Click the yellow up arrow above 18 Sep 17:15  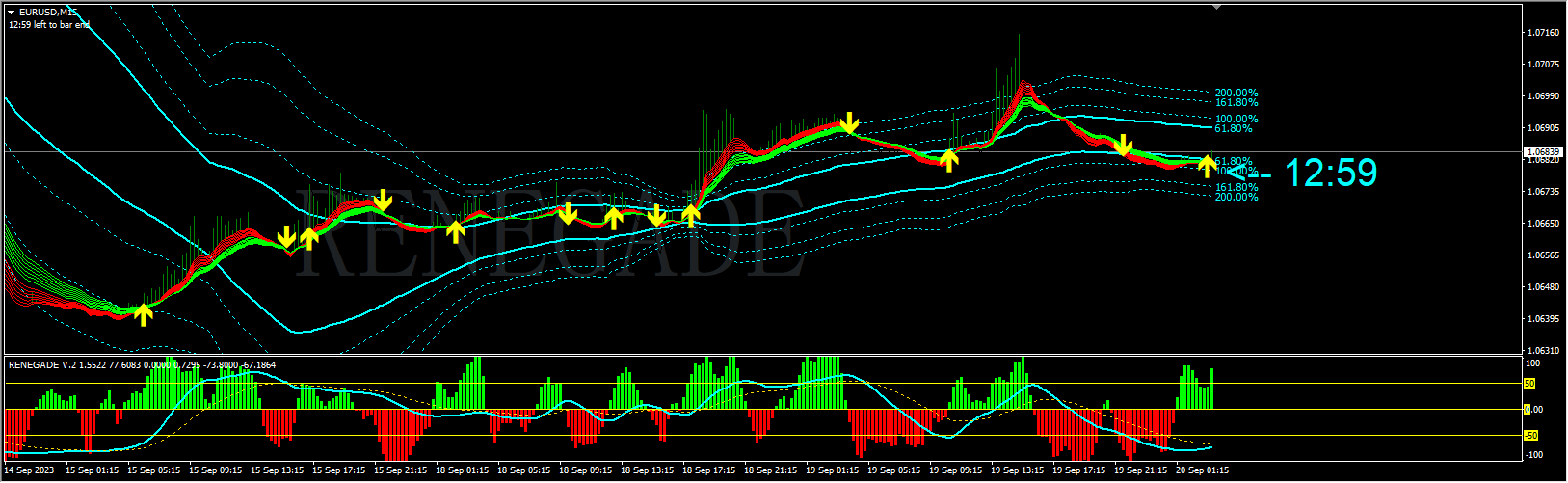click(690, 214)
